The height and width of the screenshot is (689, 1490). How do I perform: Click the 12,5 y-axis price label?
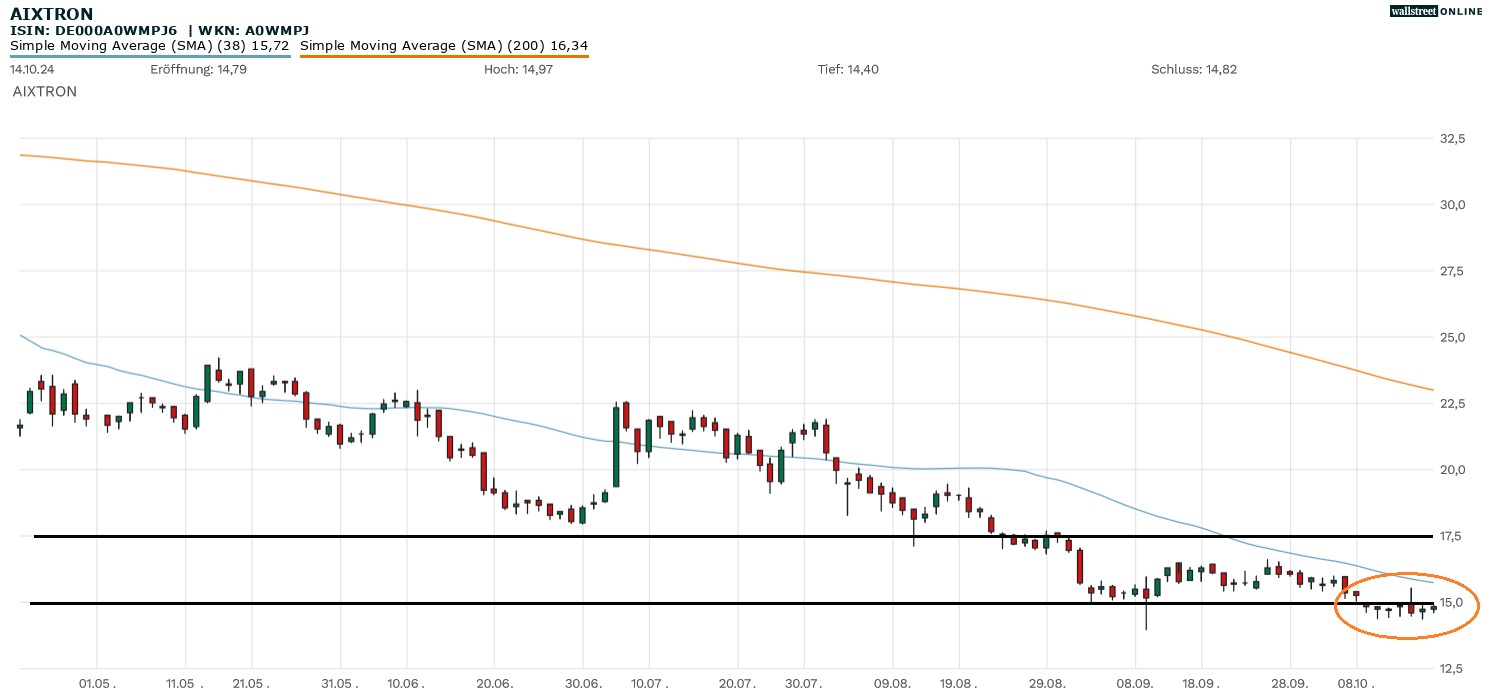coord(1450,668)
